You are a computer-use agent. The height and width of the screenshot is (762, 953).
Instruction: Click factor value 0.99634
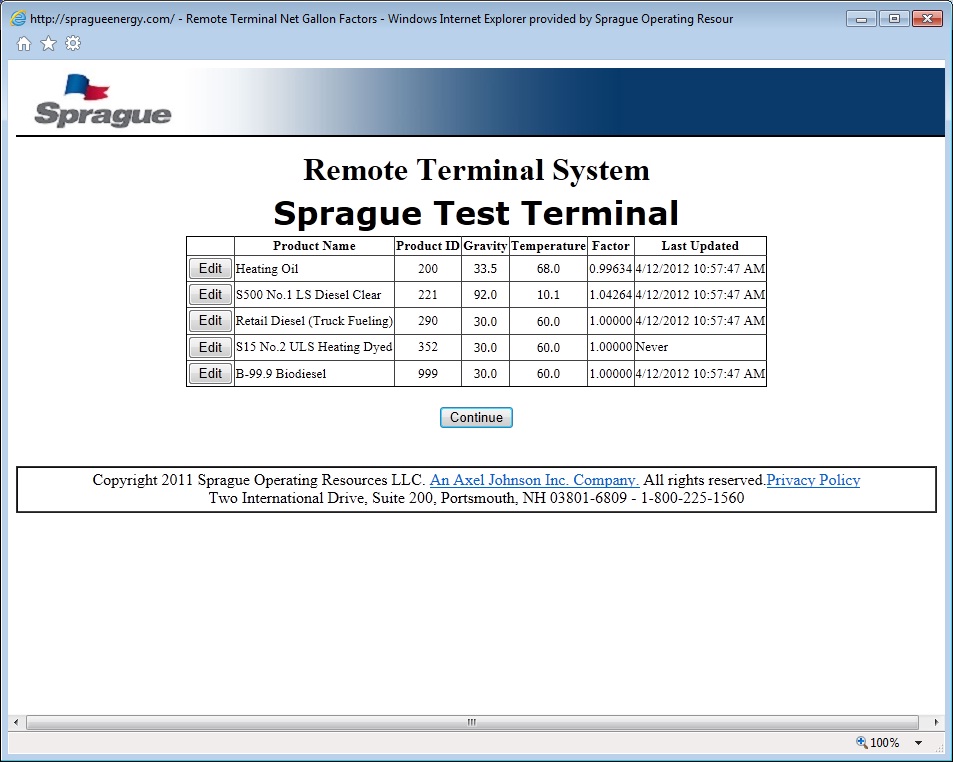(x=611, y=269)
